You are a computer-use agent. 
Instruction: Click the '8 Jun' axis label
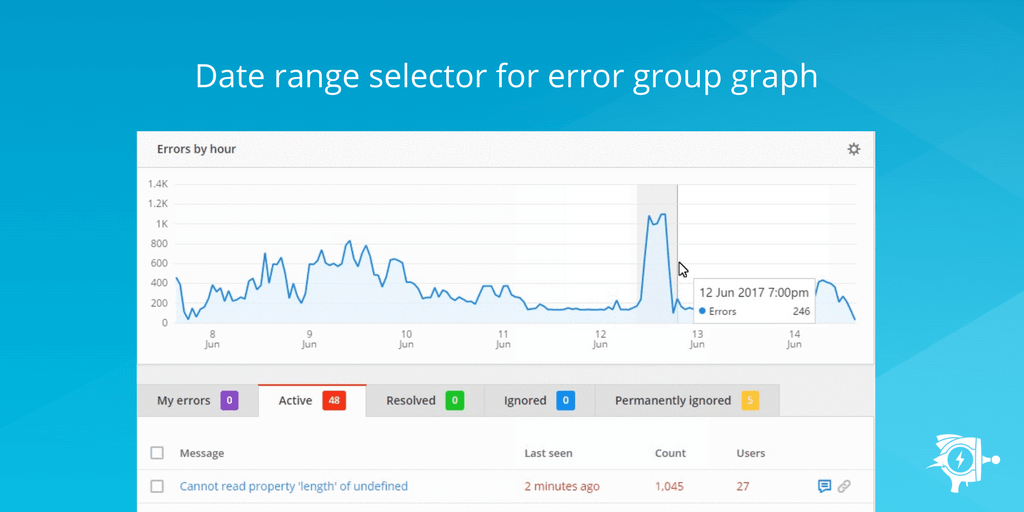(x=212, y=338)
